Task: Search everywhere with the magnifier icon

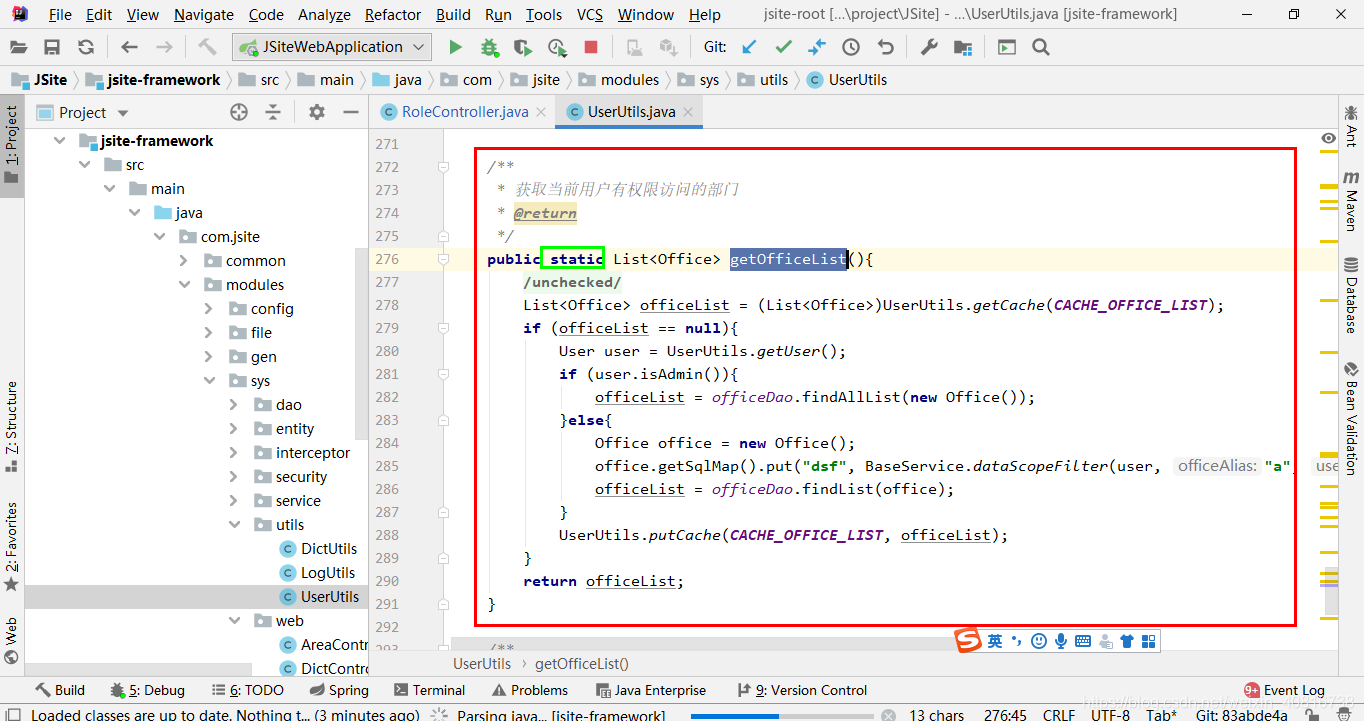Action: coord(1041,47)
